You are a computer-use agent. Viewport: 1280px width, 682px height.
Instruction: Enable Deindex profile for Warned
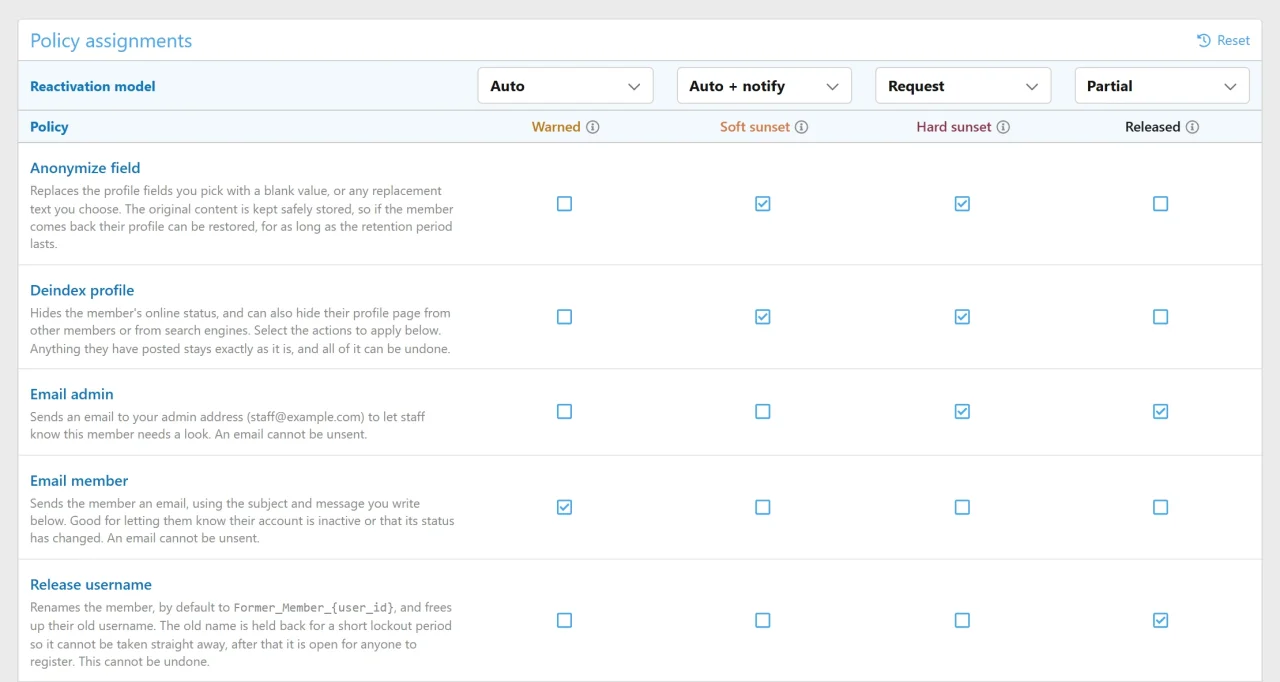click(x=564, y=317)
